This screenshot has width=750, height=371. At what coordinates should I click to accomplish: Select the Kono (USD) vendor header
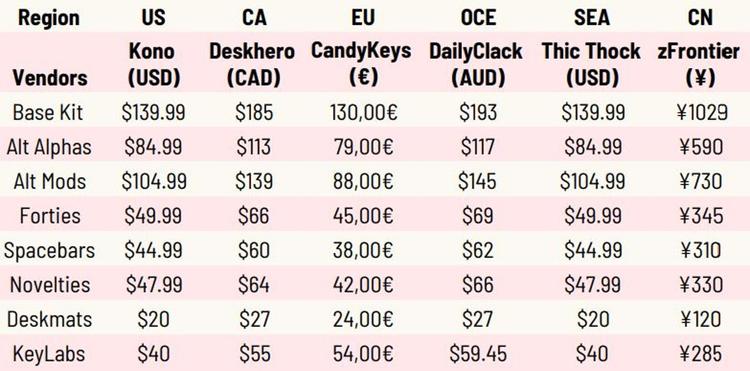click(x=154, y=64)
